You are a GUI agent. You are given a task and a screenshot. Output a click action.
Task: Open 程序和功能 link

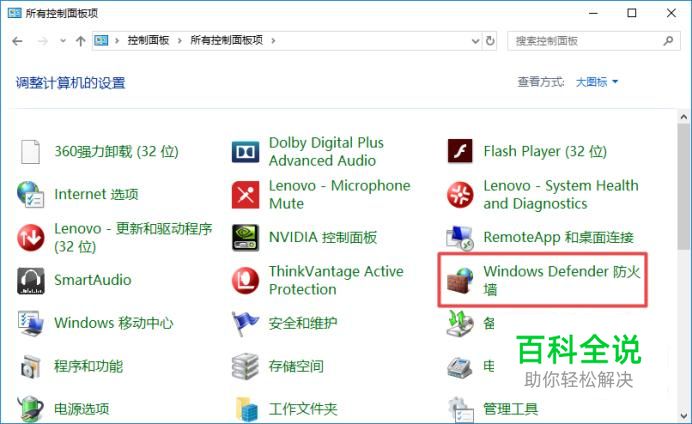click(88, 366)
